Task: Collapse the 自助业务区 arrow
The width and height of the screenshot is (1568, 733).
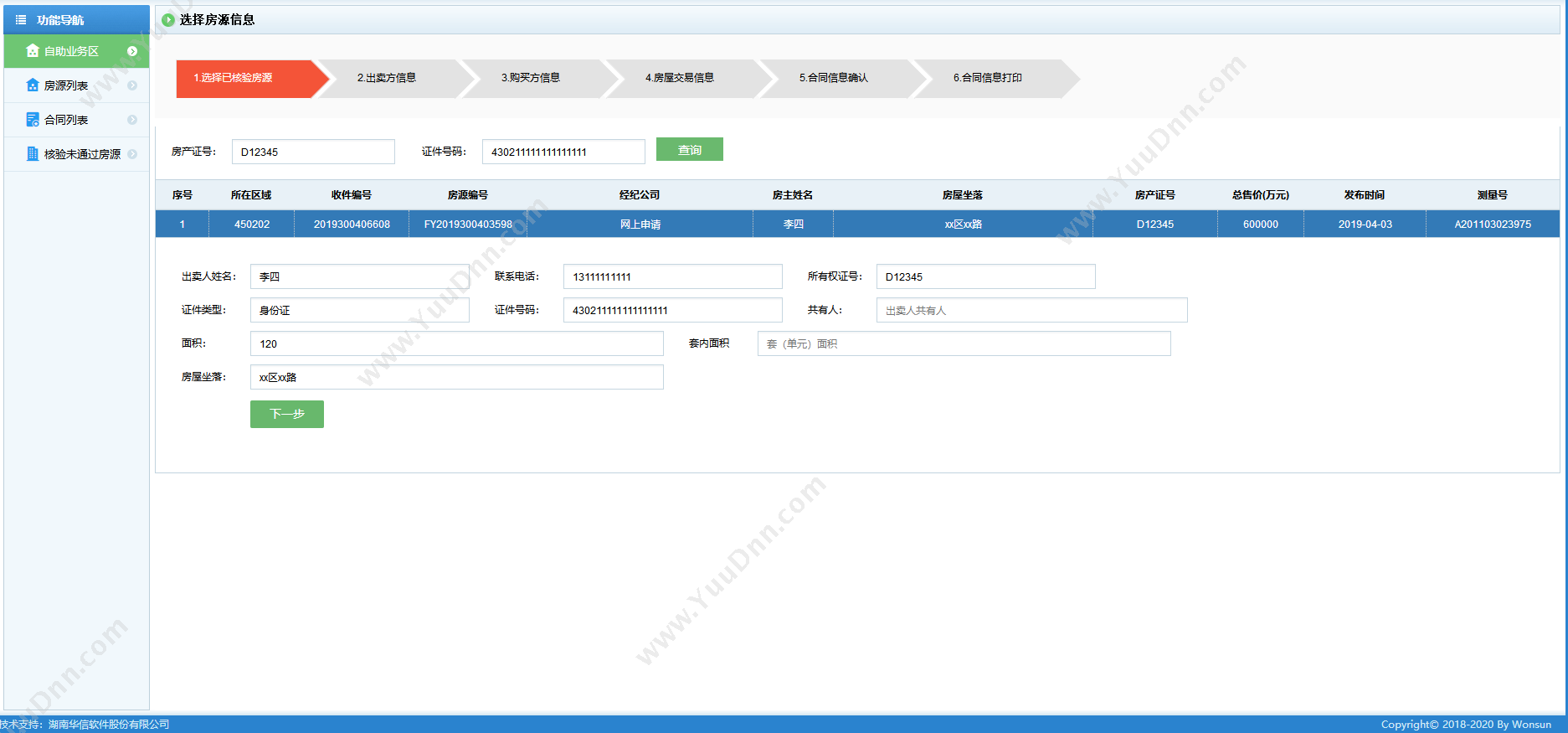Action: [132, 51]
